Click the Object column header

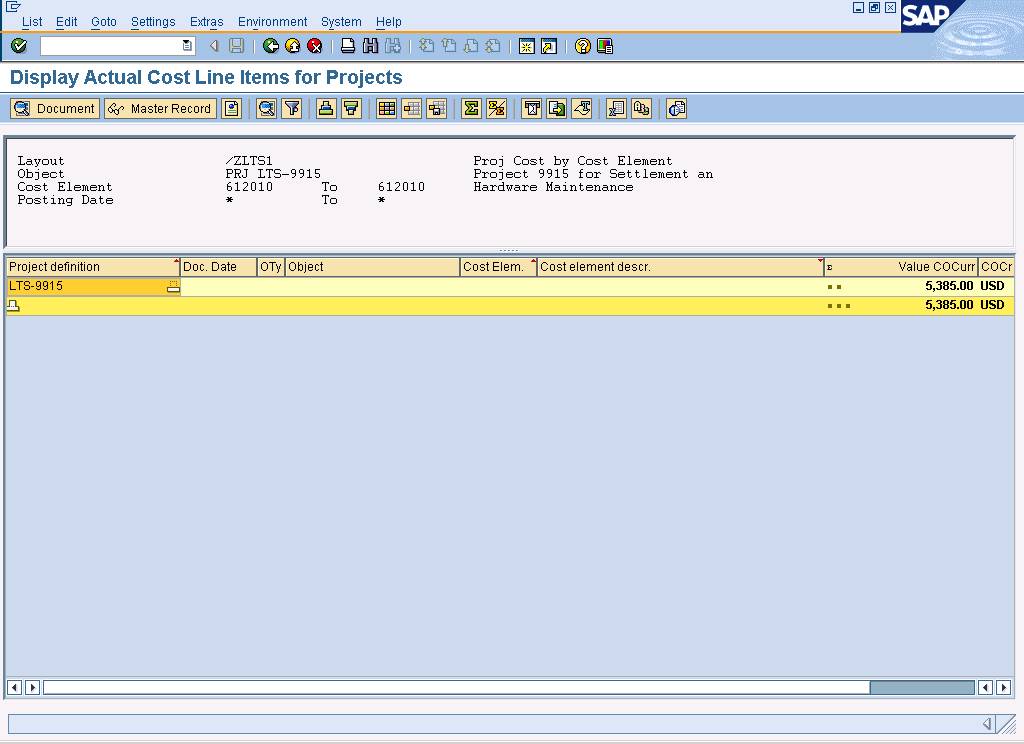372,267
